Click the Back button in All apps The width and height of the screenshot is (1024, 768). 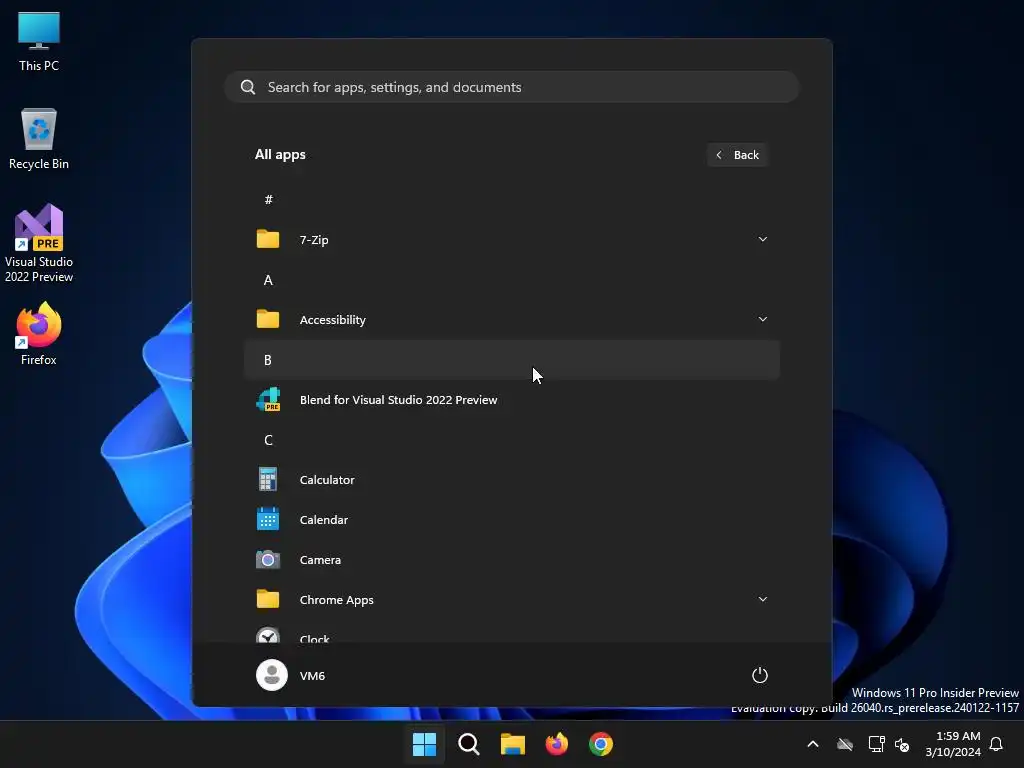click(x=737, y=155)
